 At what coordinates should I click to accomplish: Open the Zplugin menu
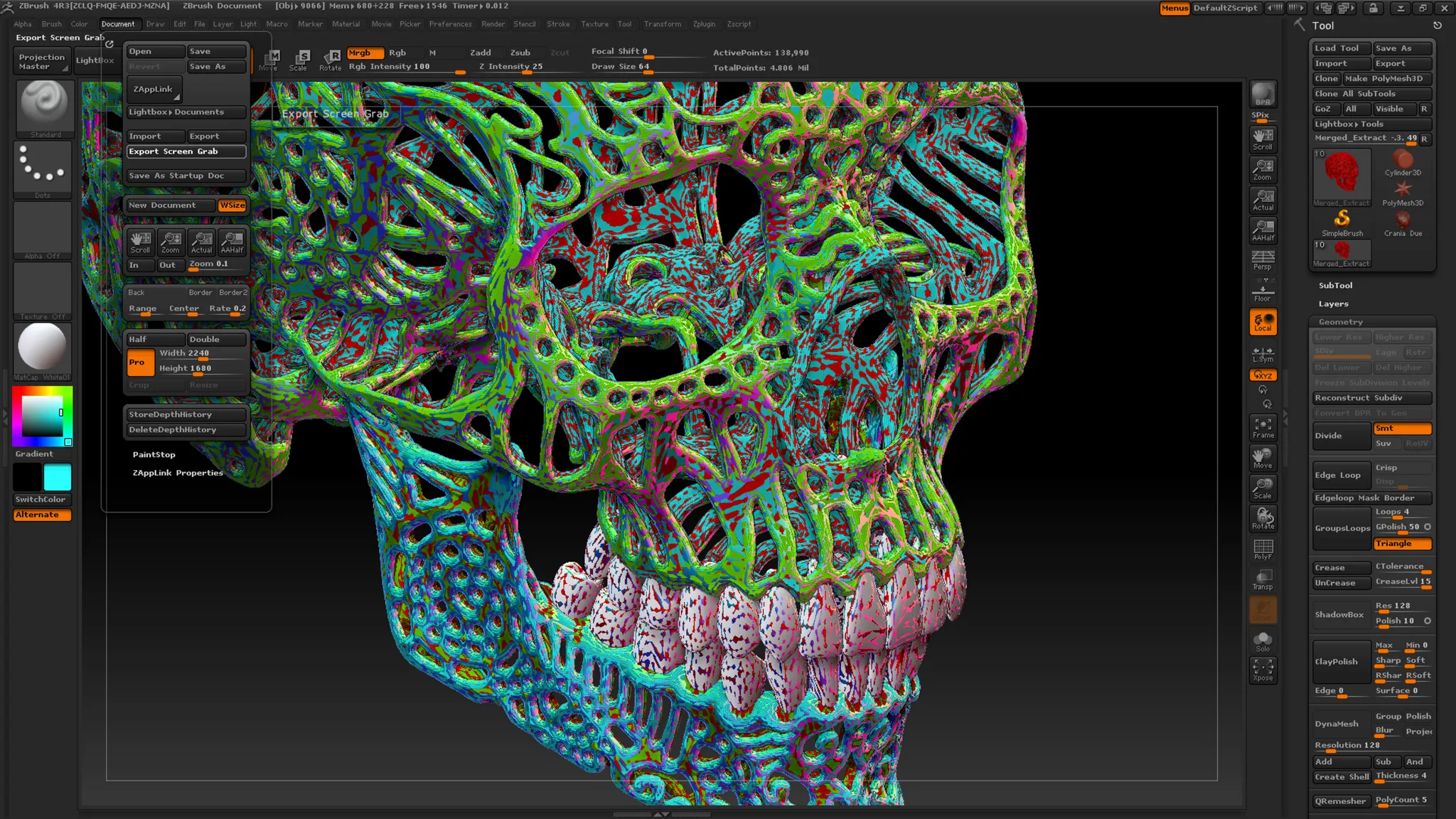point(704,24)
